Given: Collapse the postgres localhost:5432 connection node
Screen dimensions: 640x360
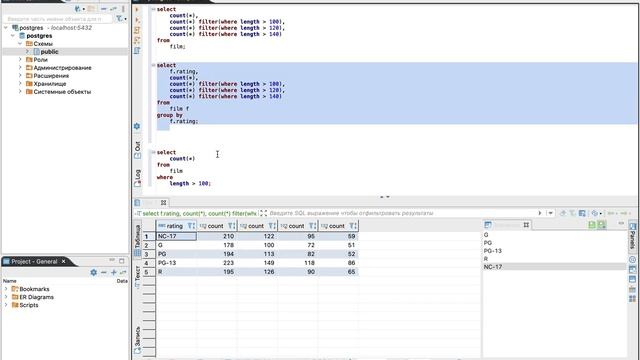Looking at the screenshot, I should coord(6,28).
